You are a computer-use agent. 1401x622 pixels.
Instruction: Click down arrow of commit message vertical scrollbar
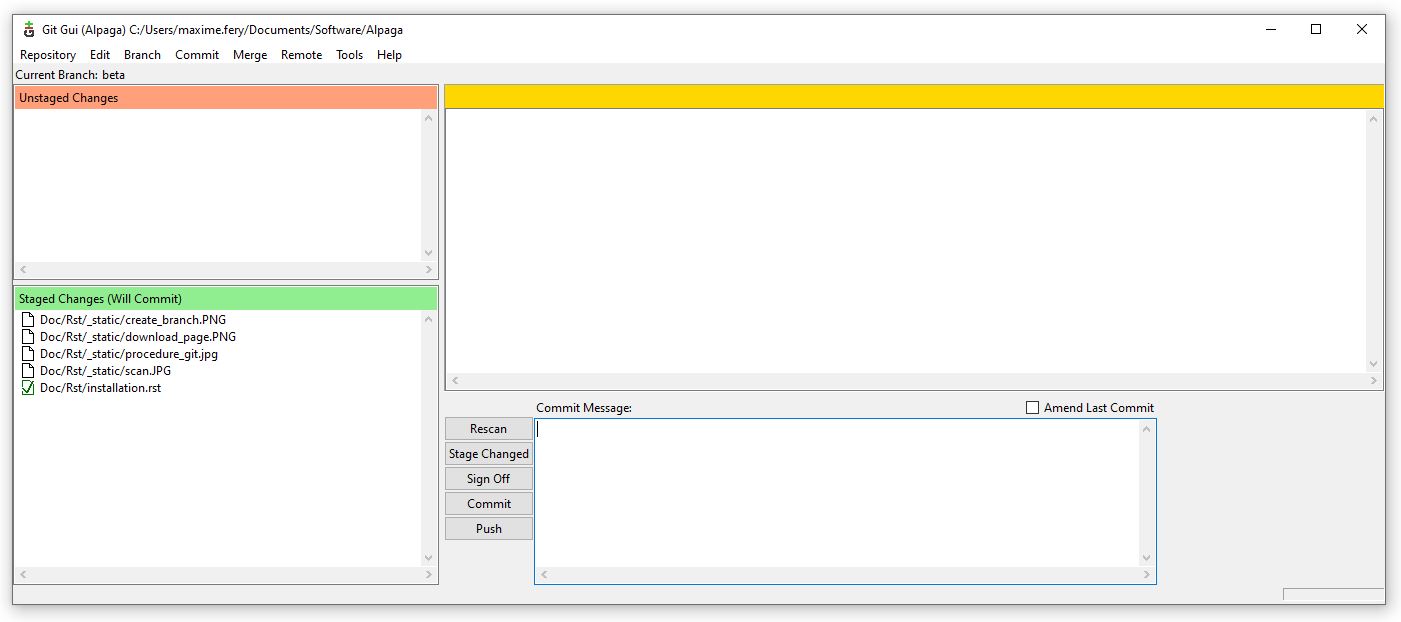tap(1147, 558)
